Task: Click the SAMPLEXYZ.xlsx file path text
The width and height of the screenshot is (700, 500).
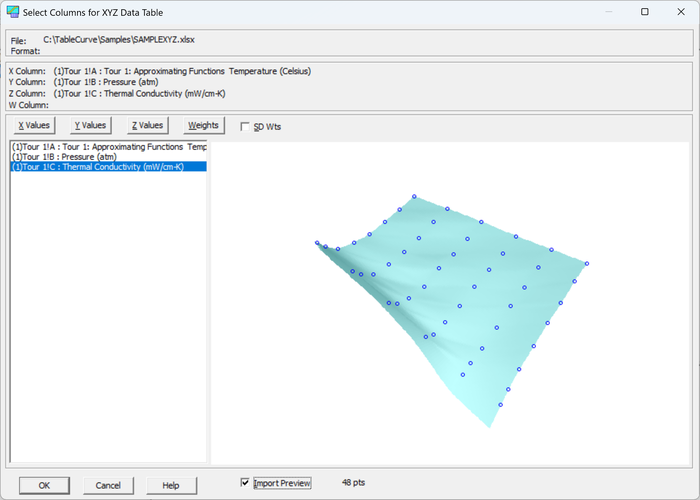Action: 119,40
